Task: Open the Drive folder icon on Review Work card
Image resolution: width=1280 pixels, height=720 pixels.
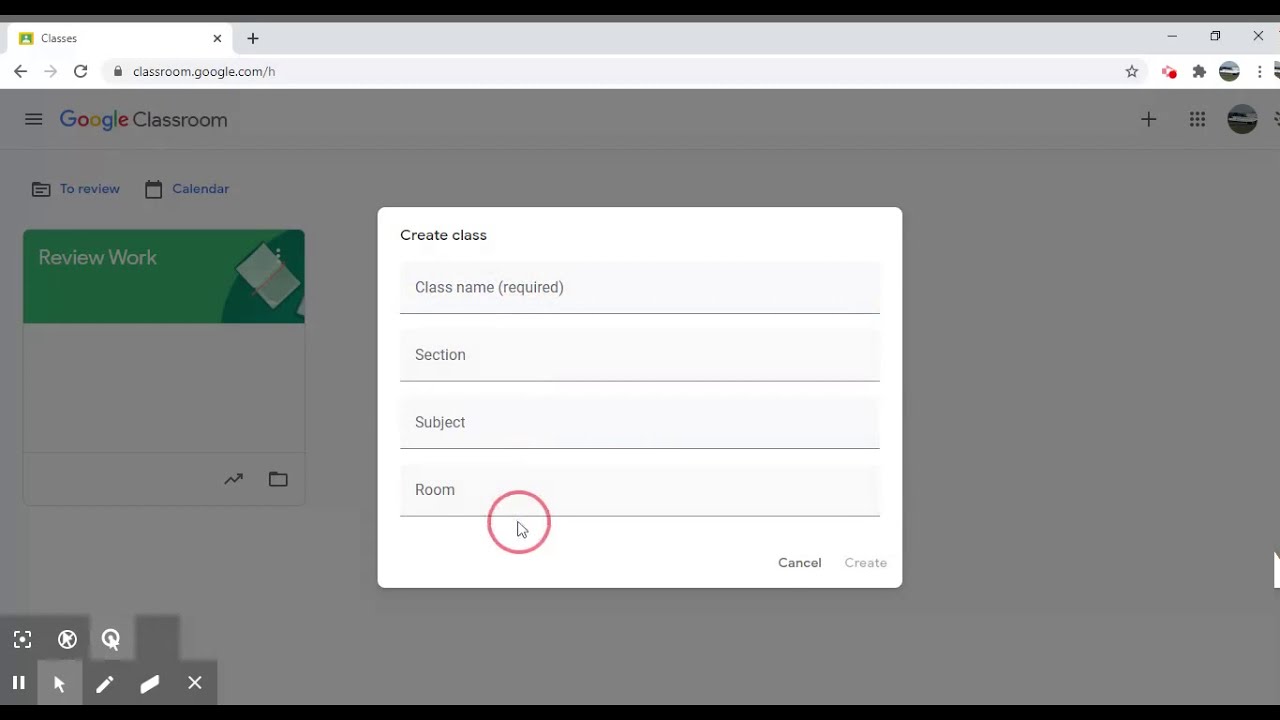Action: tap(278, 479)
